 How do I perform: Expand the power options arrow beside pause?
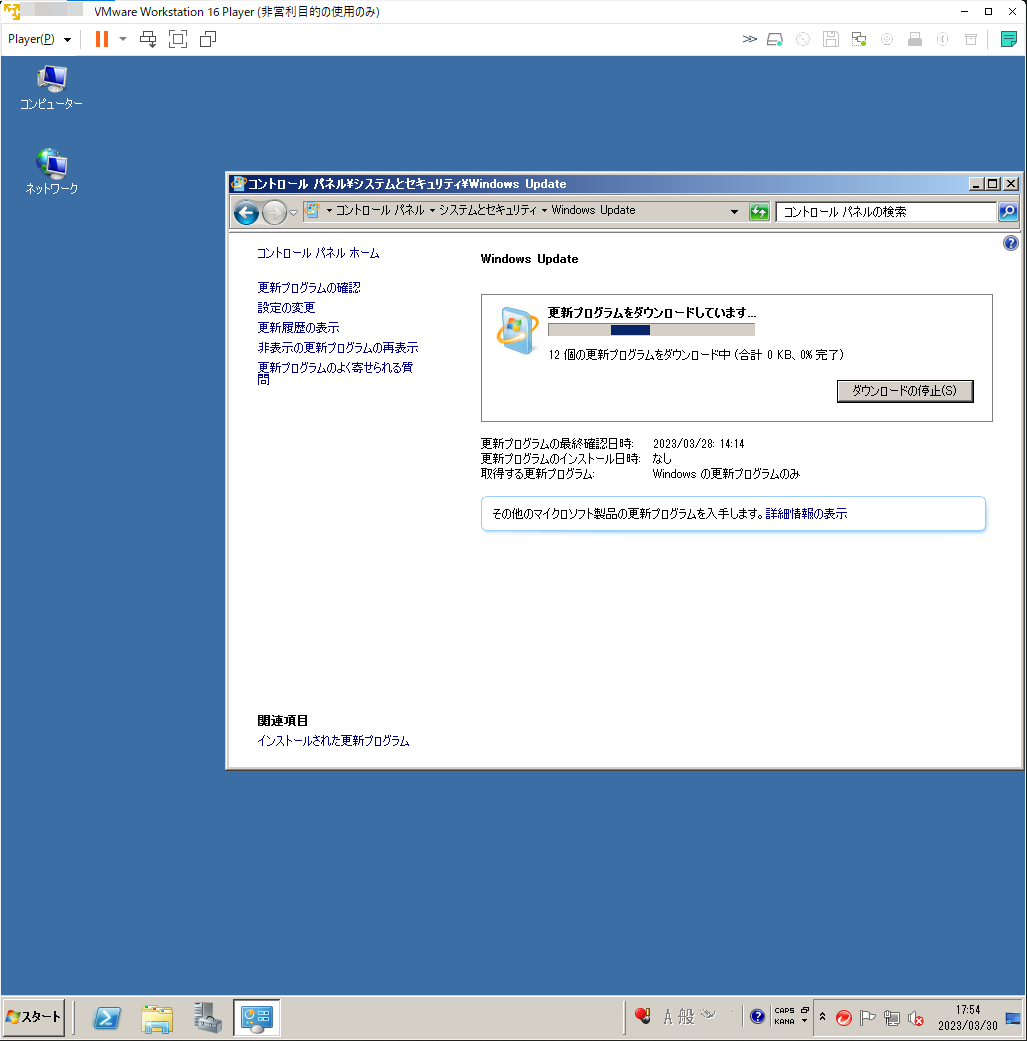[x=123, y=39]
